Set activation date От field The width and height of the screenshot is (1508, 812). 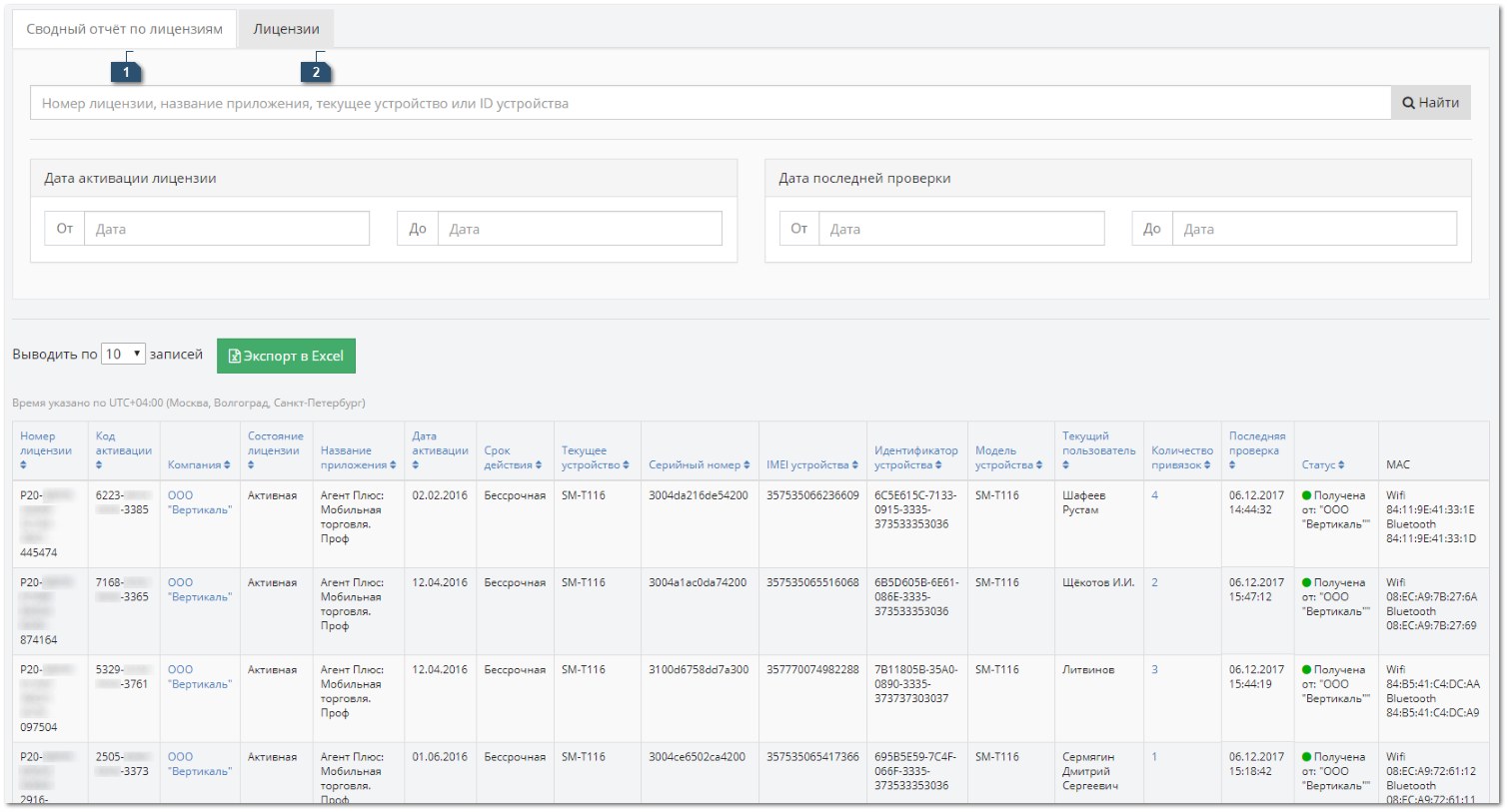click(x=227, y=229)
